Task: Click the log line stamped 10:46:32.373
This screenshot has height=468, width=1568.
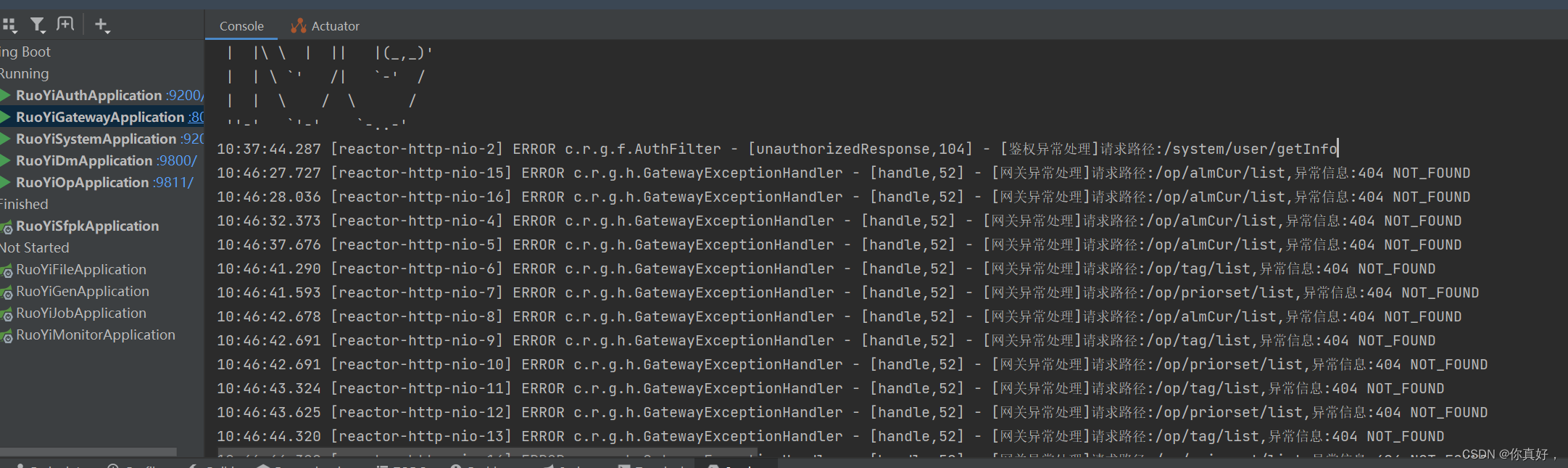Action: (x=839, y=221)
